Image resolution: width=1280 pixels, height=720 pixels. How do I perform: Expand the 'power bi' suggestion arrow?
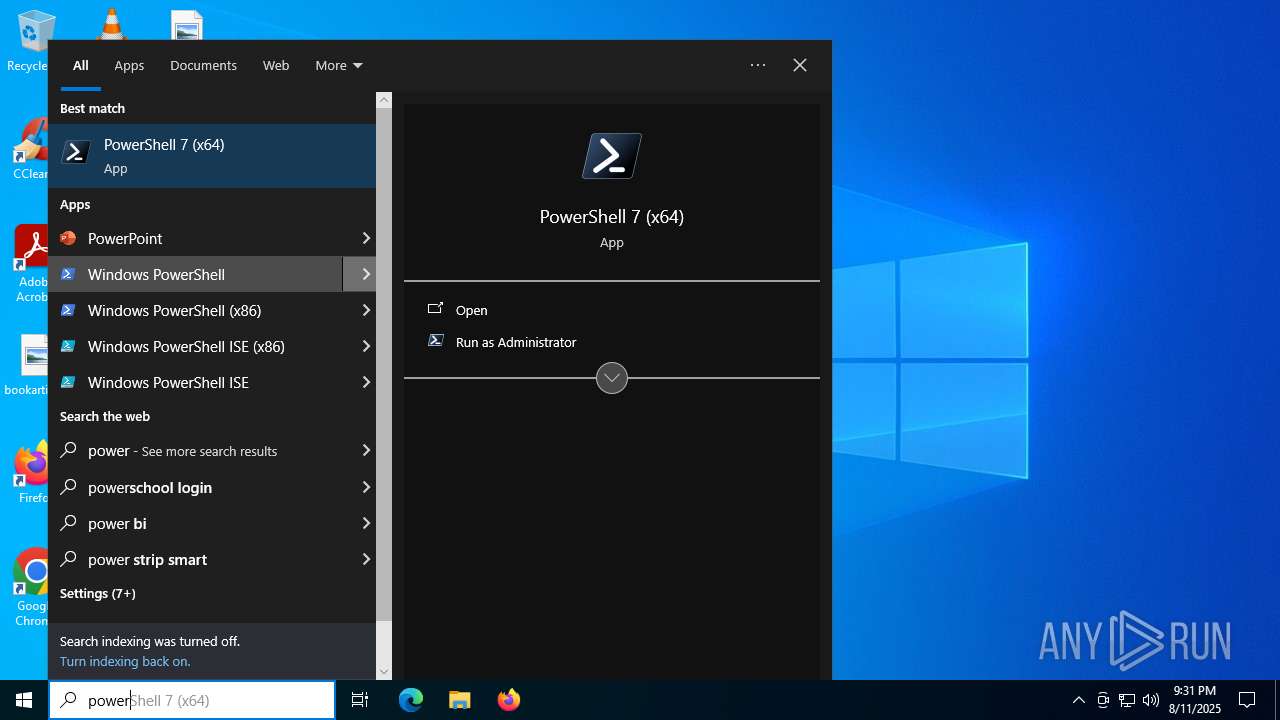[x=366, y=523]
